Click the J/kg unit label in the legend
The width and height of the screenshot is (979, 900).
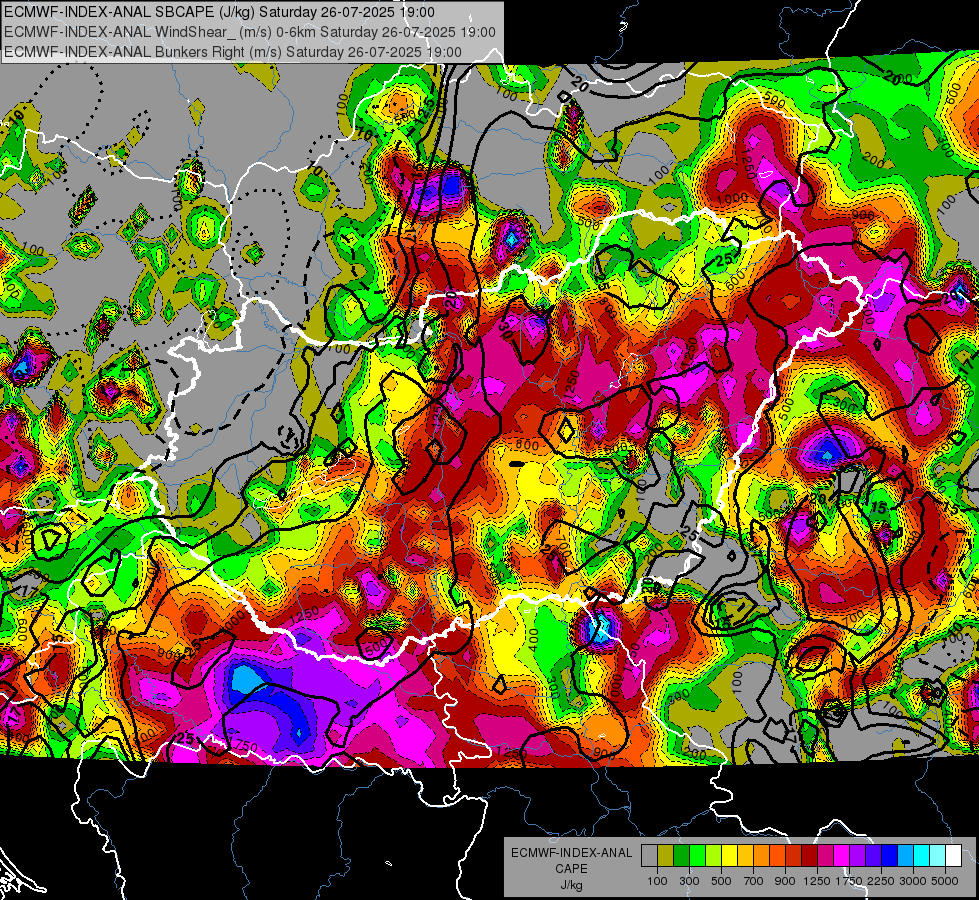[572, 885]
